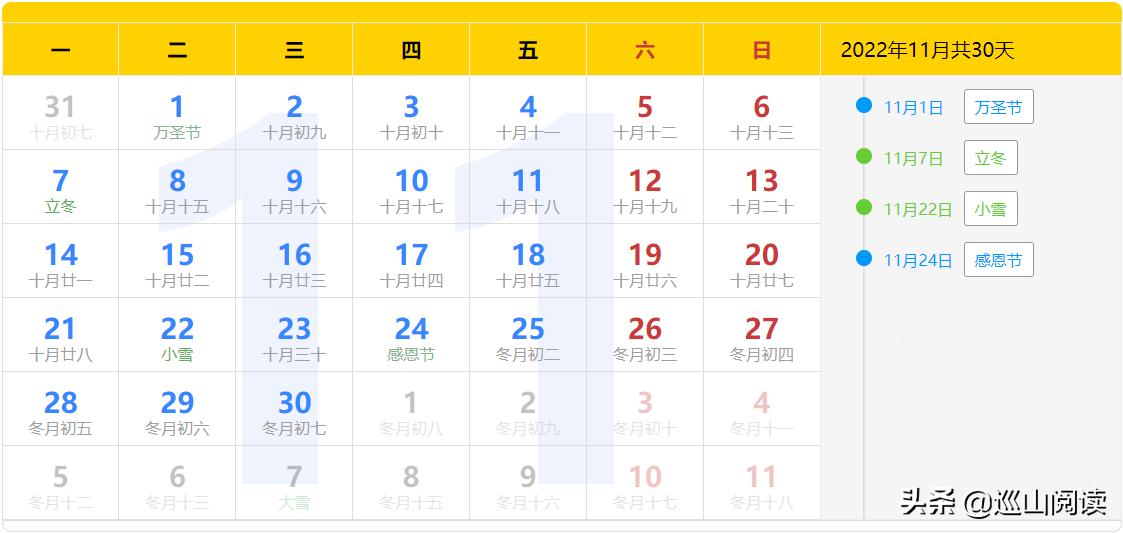This screenshot has height=533, width=1123.
Task: Click the red 日 Sunday header
Action: [762, 49]
